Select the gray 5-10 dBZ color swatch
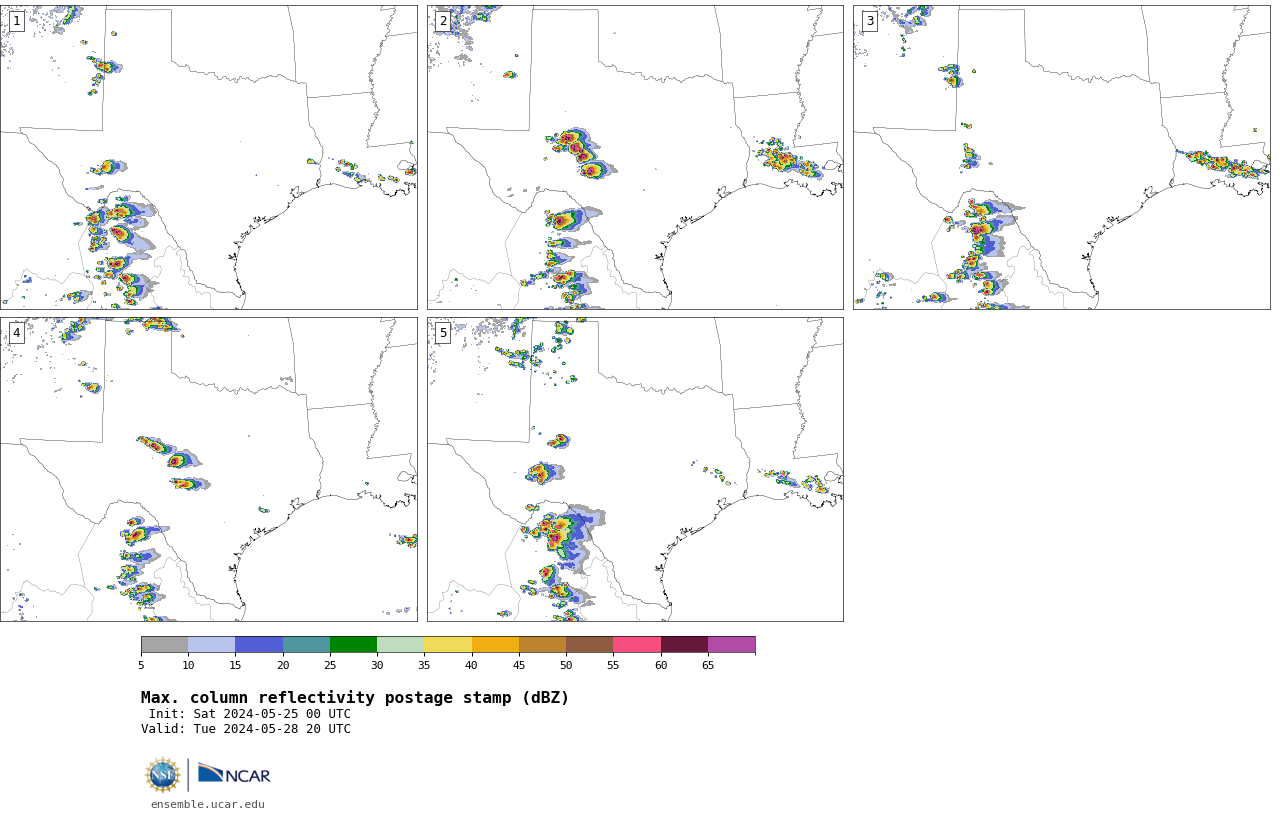Screen dimensions: 1280x815 [x=164, y=644]
